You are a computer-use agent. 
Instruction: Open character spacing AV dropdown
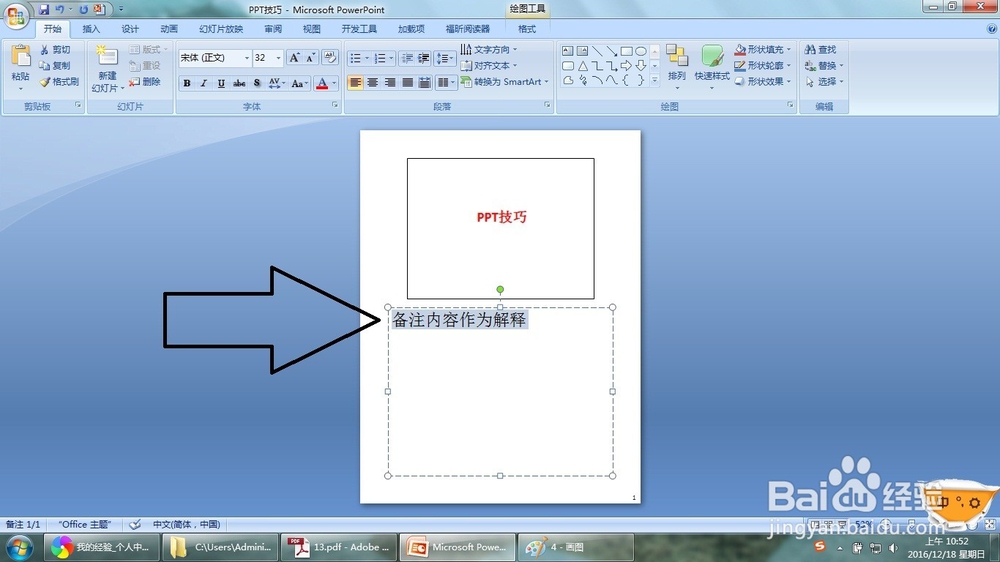pyautogui.click(x=276, y=83)
